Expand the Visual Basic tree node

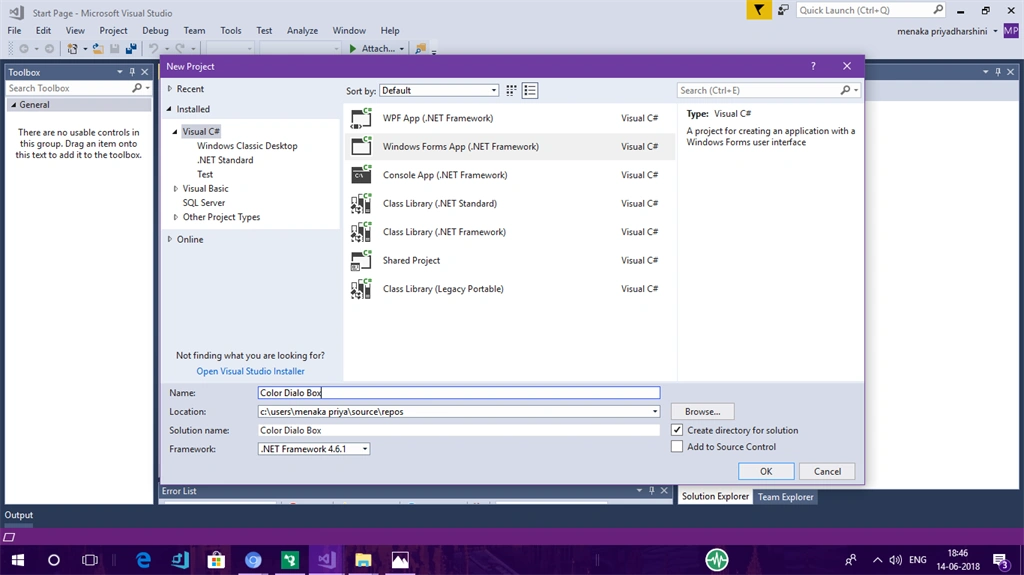(x=176, y=188)
